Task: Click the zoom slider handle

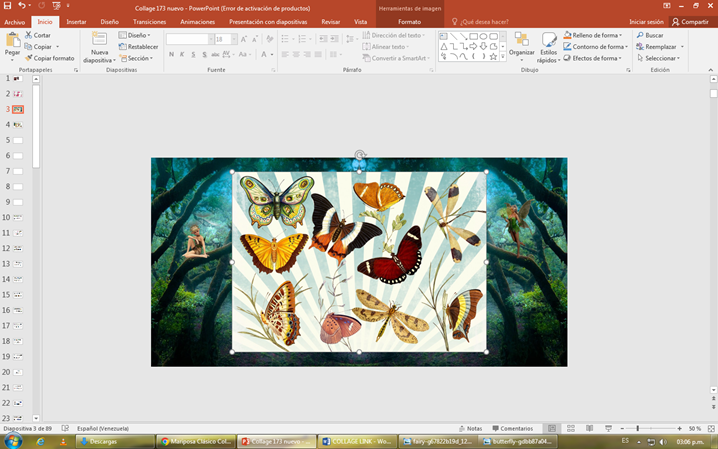Action: (637, 428)
